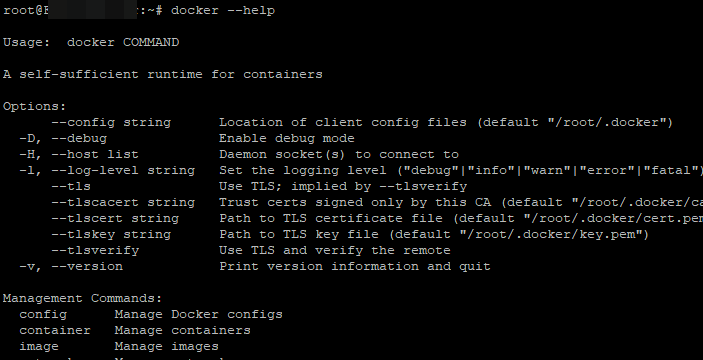Select 'A self-sufficient runtime for containers' text
The height and width of the screenshot is (360, 703).
pos(163,74)
